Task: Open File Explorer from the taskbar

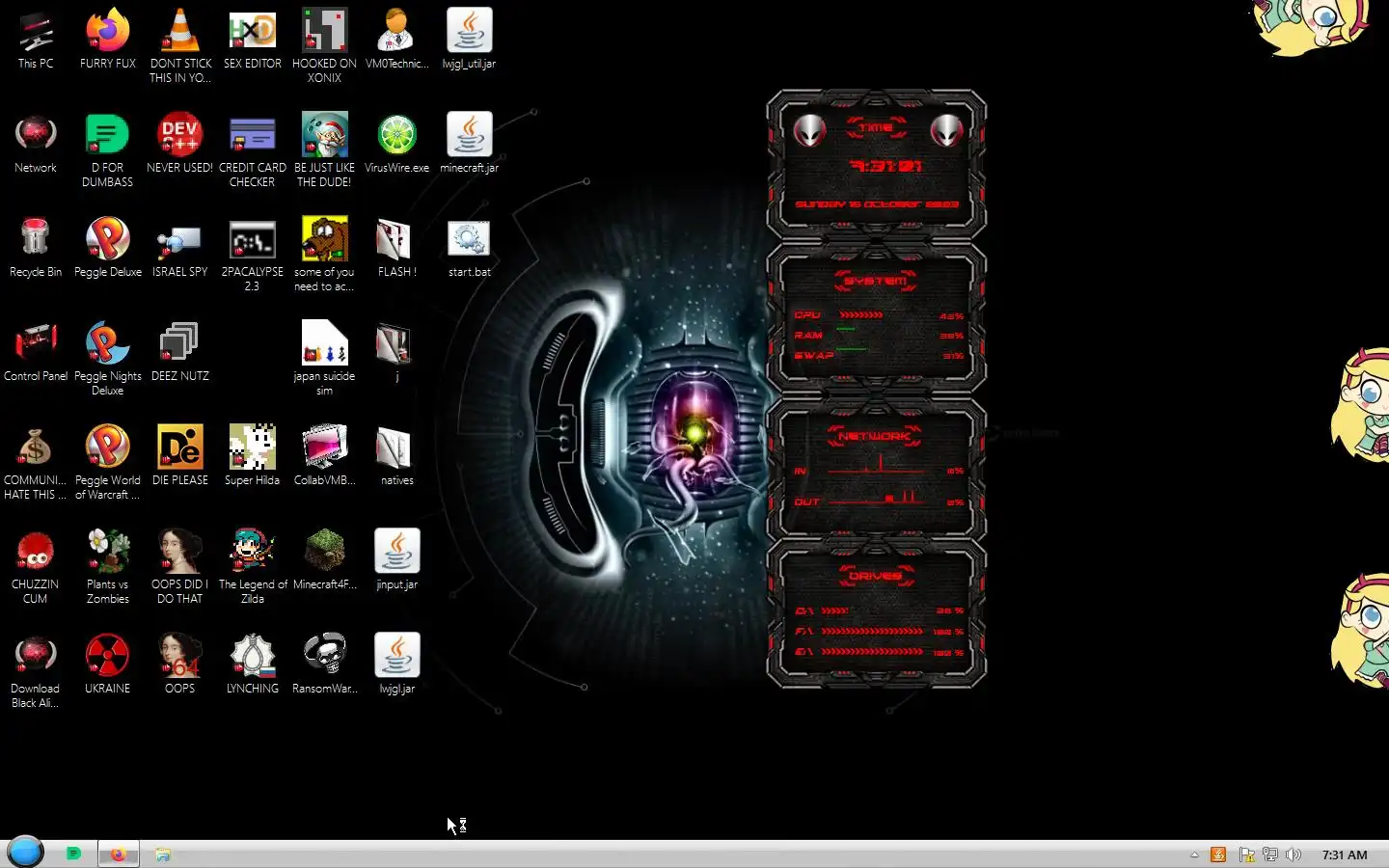Action: coord(163,854)
